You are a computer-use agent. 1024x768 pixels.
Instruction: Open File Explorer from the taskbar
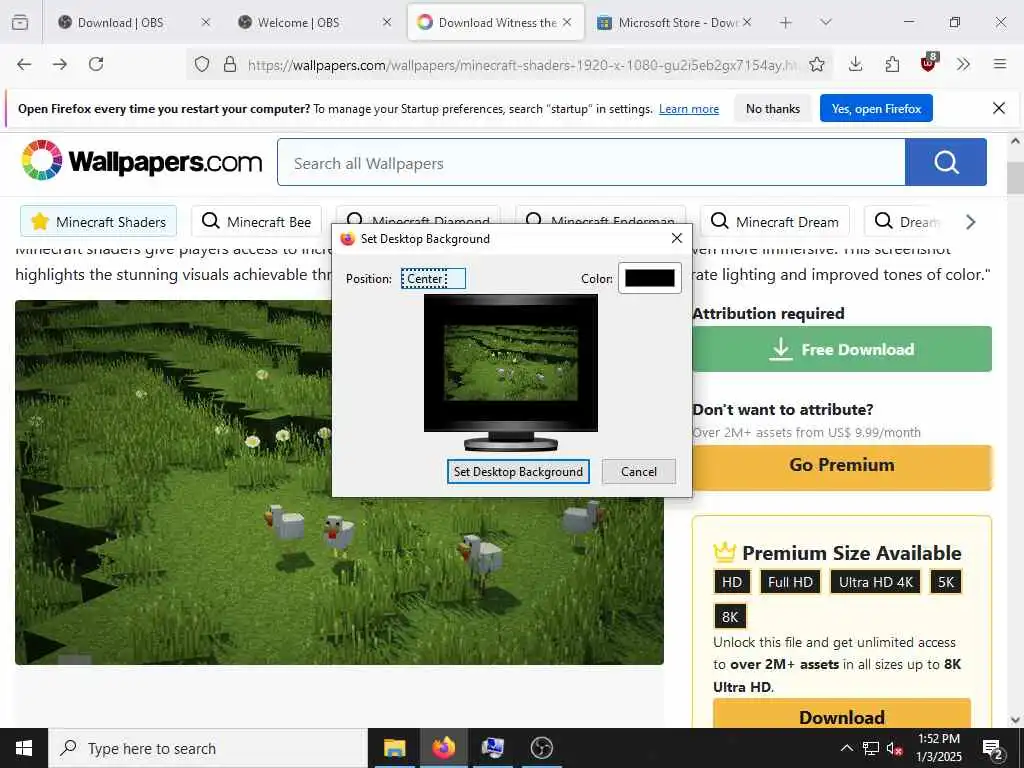pyautogui.click(x=394, y=748)
